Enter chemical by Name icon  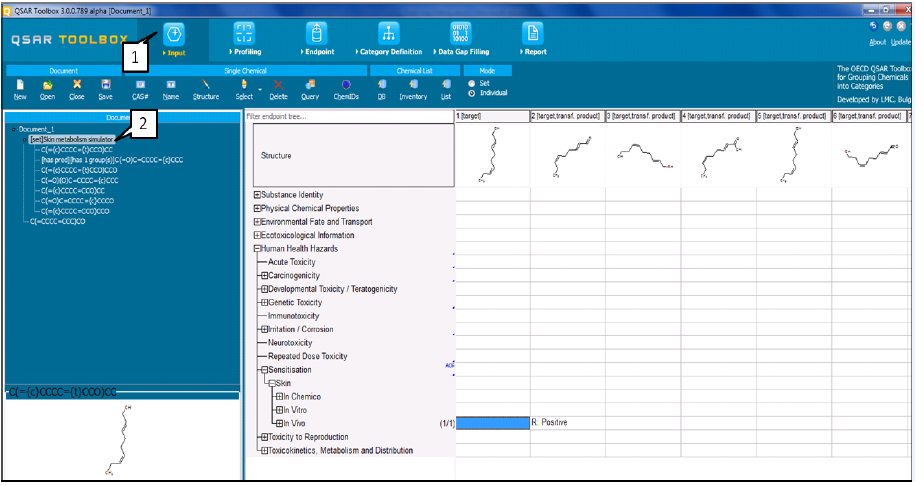point(171,85)
